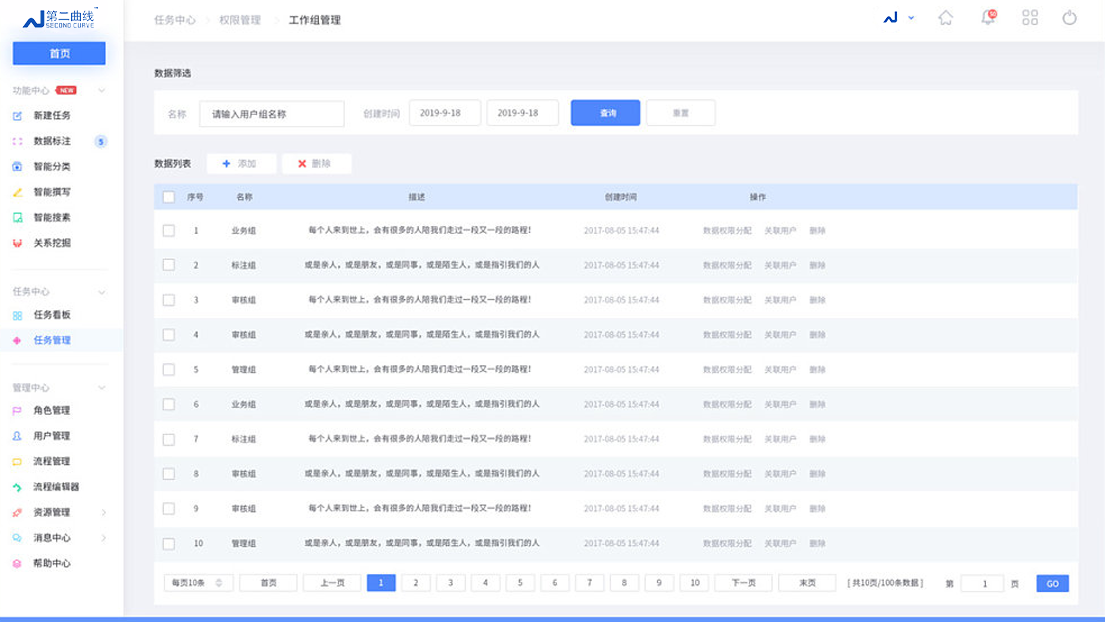Check the select-all checkbox in the table header

(x=169, y=197)
